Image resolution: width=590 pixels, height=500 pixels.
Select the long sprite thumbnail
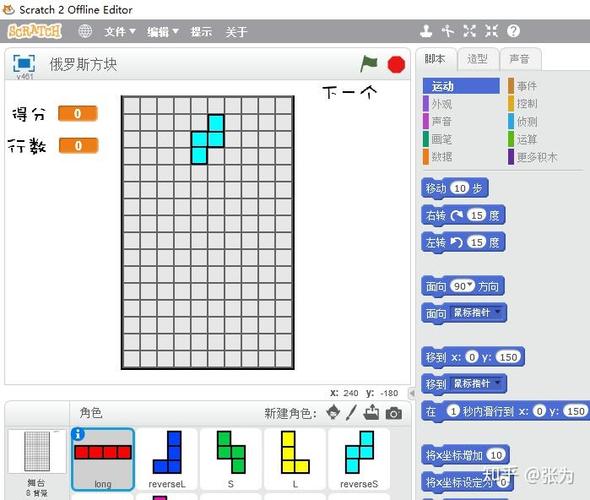coord(103,459)
